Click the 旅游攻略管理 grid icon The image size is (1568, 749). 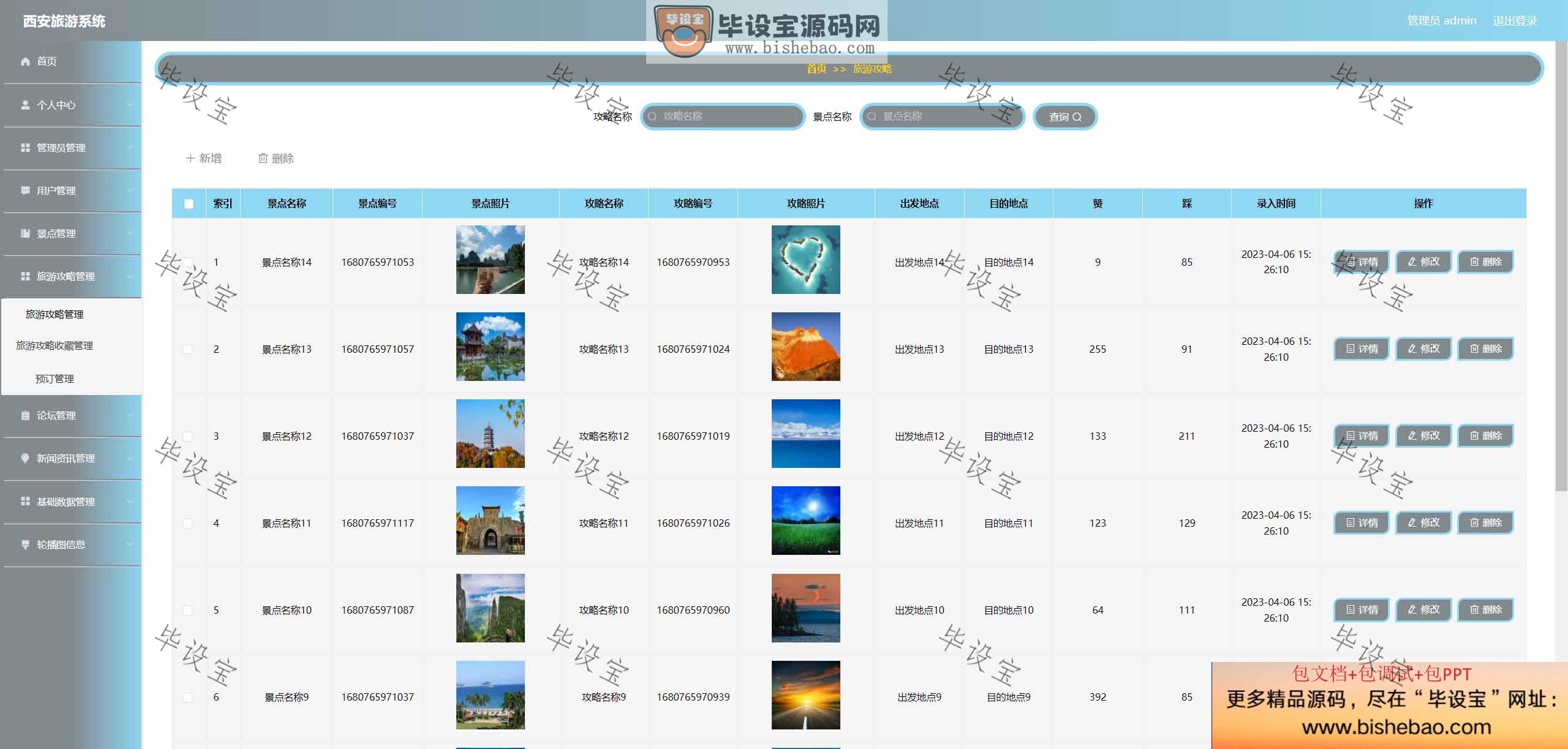pyautogui.click(x=25, y=276)
